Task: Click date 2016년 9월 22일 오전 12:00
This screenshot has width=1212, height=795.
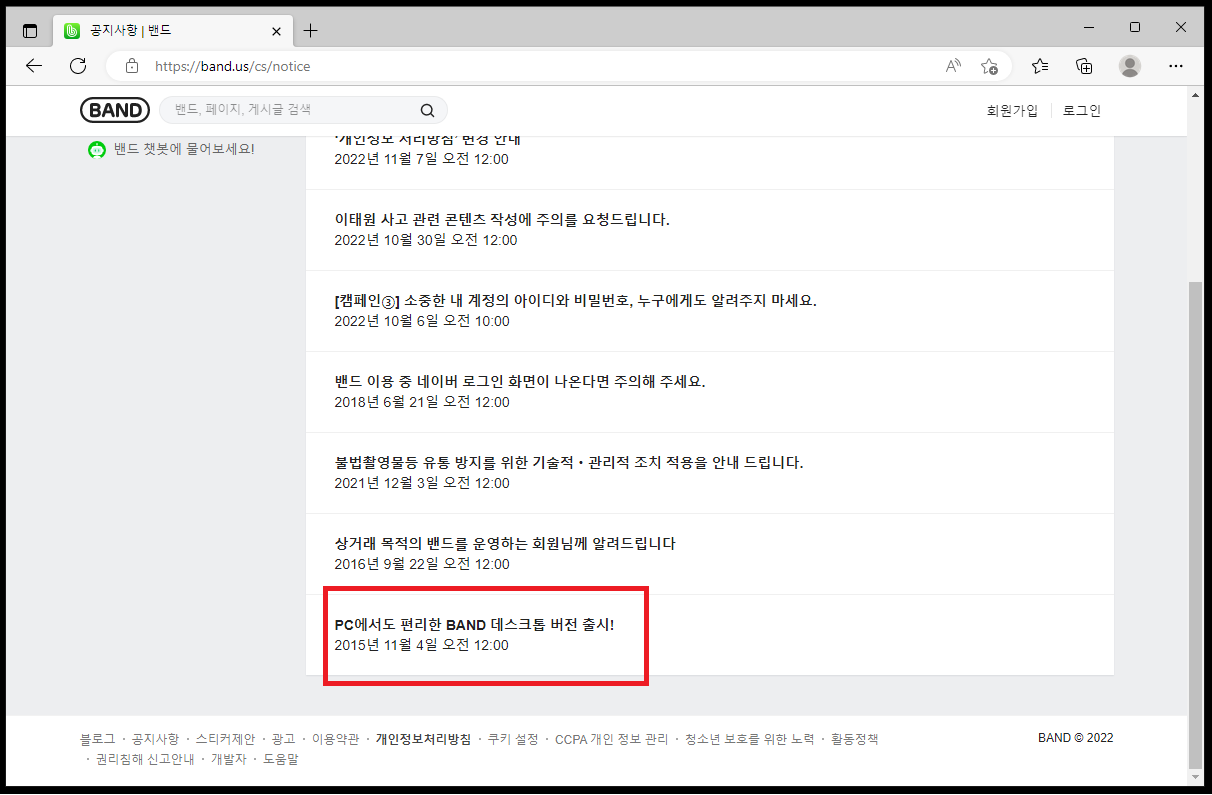Action: (x=422, y=564)
